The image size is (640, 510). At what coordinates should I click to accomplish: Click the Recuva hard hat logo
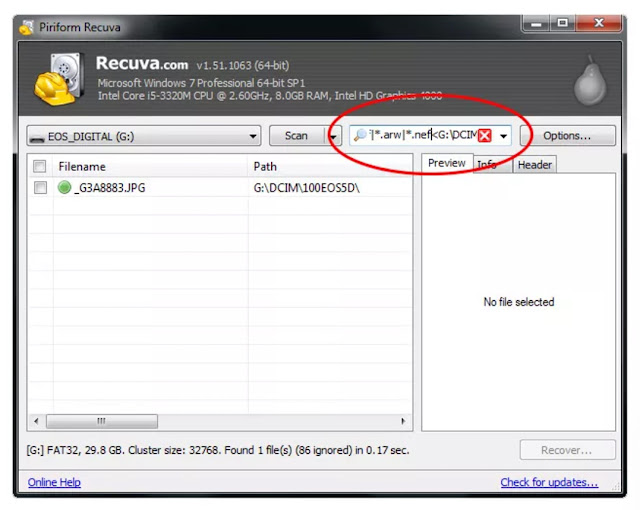click(x=59, y=79)
